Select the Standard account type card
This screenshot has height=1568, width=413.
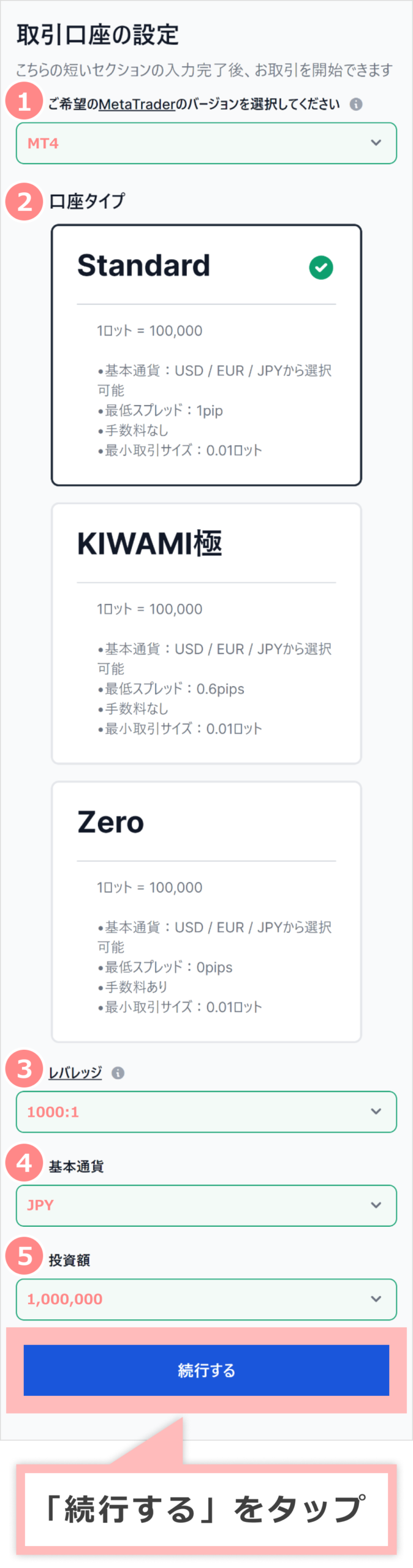(x=206, y=355)
